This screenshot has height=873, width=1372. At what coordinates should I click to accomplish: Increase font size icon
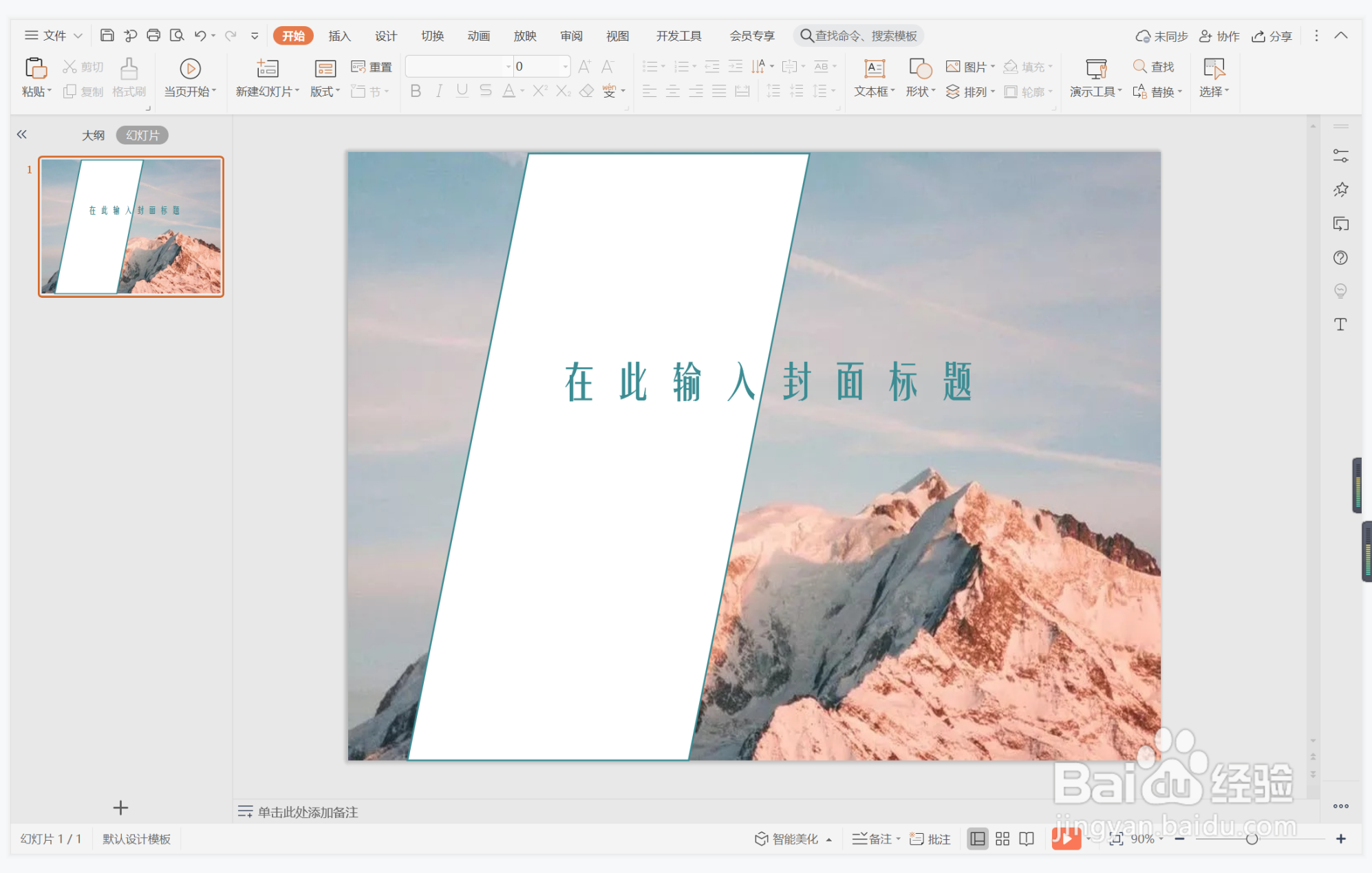pyautogui.click(x=584, y=66)
